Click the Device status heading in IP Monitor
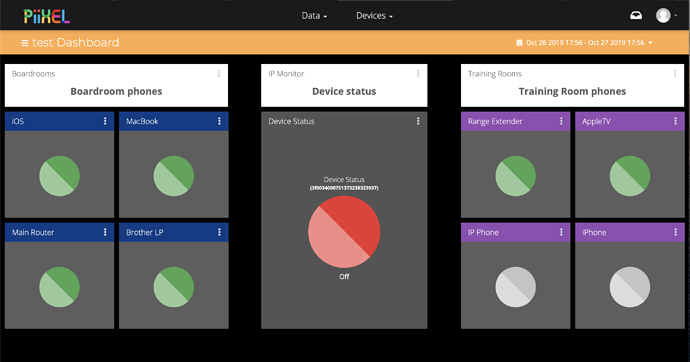 344,91
